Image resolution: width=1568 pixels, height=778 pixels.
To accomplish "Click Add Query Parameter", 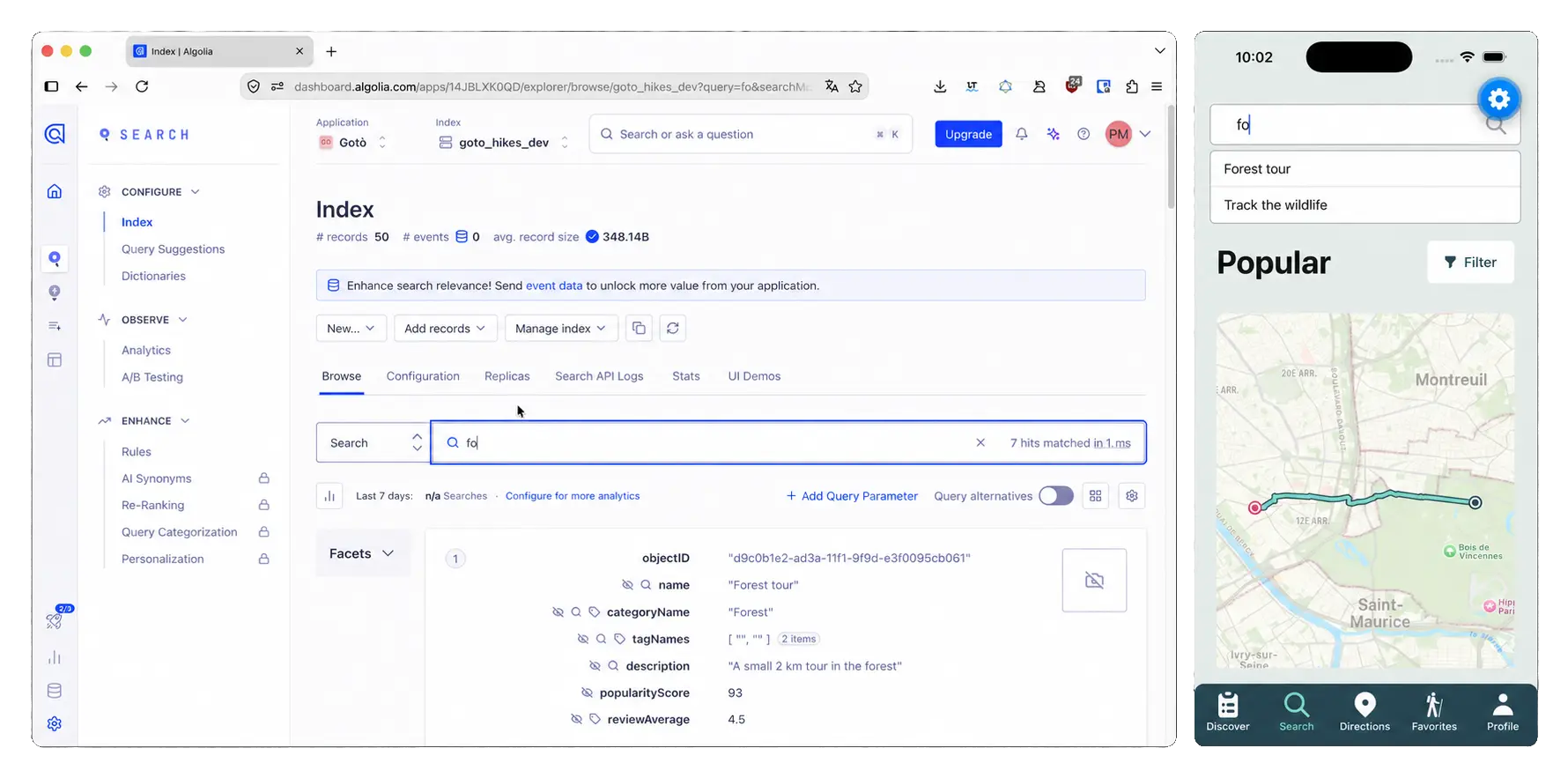I will [x=852, y=496].
